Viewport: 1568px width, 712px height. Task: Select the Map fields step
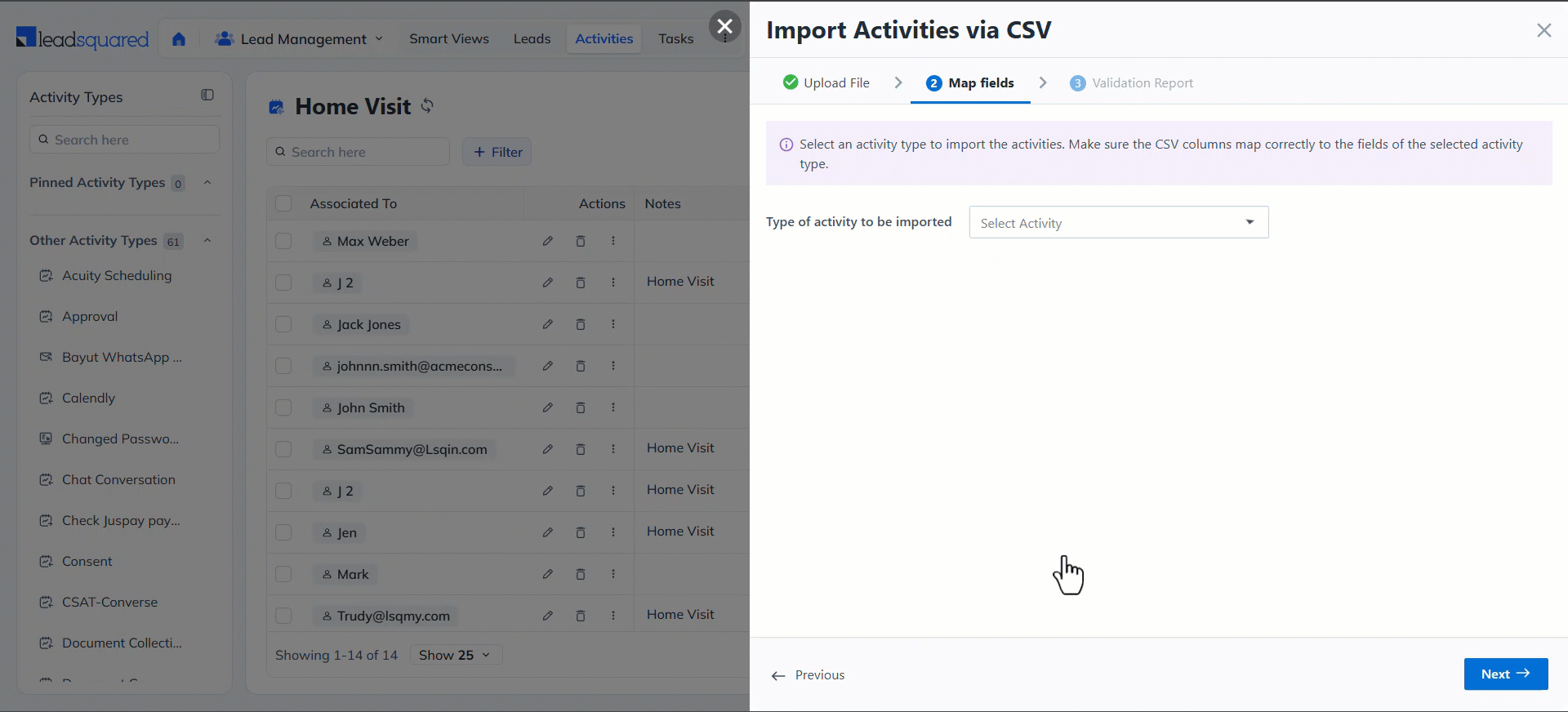[970, 82]
